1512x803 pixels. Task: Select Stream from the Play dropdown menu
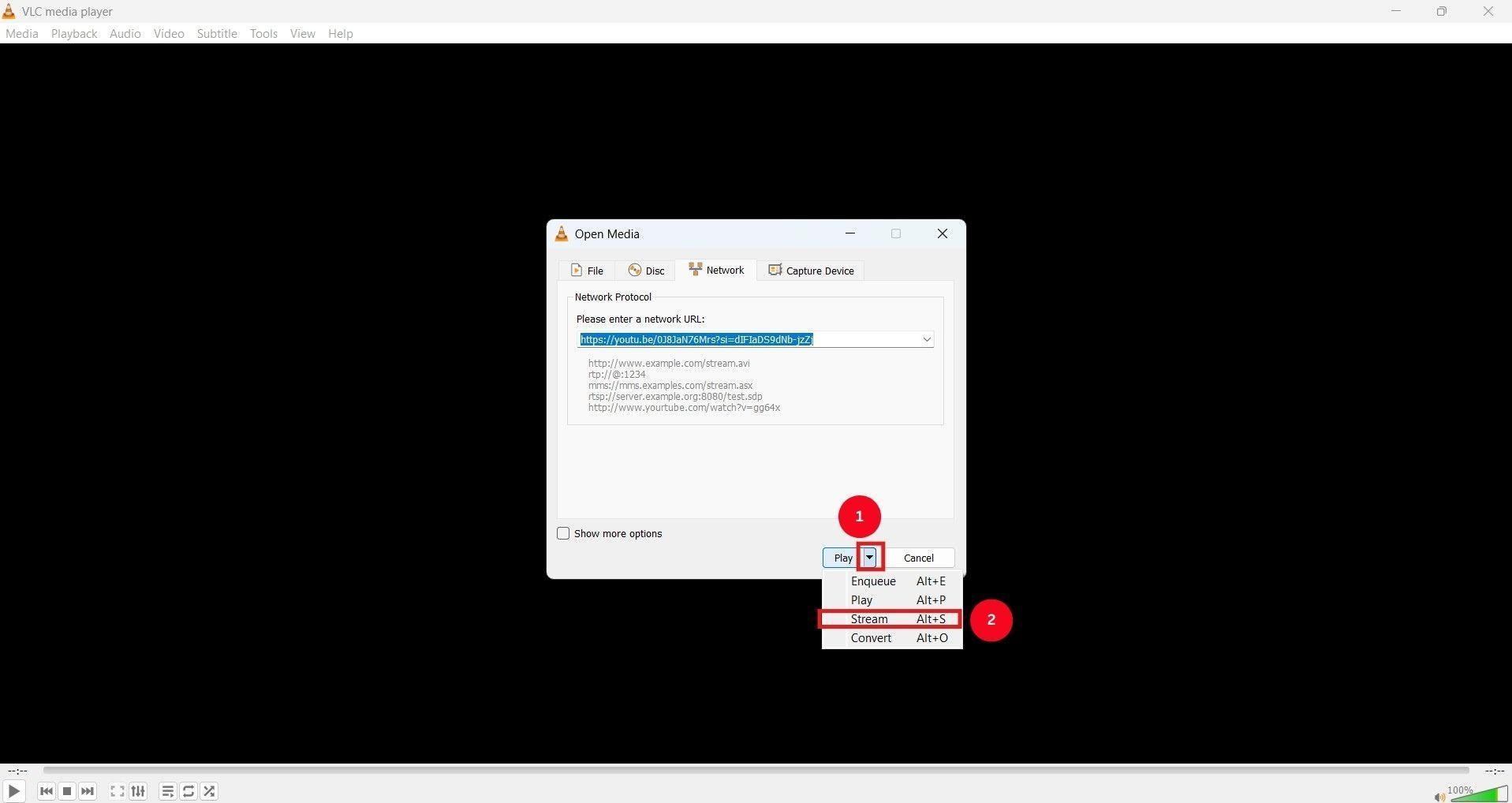868,618
